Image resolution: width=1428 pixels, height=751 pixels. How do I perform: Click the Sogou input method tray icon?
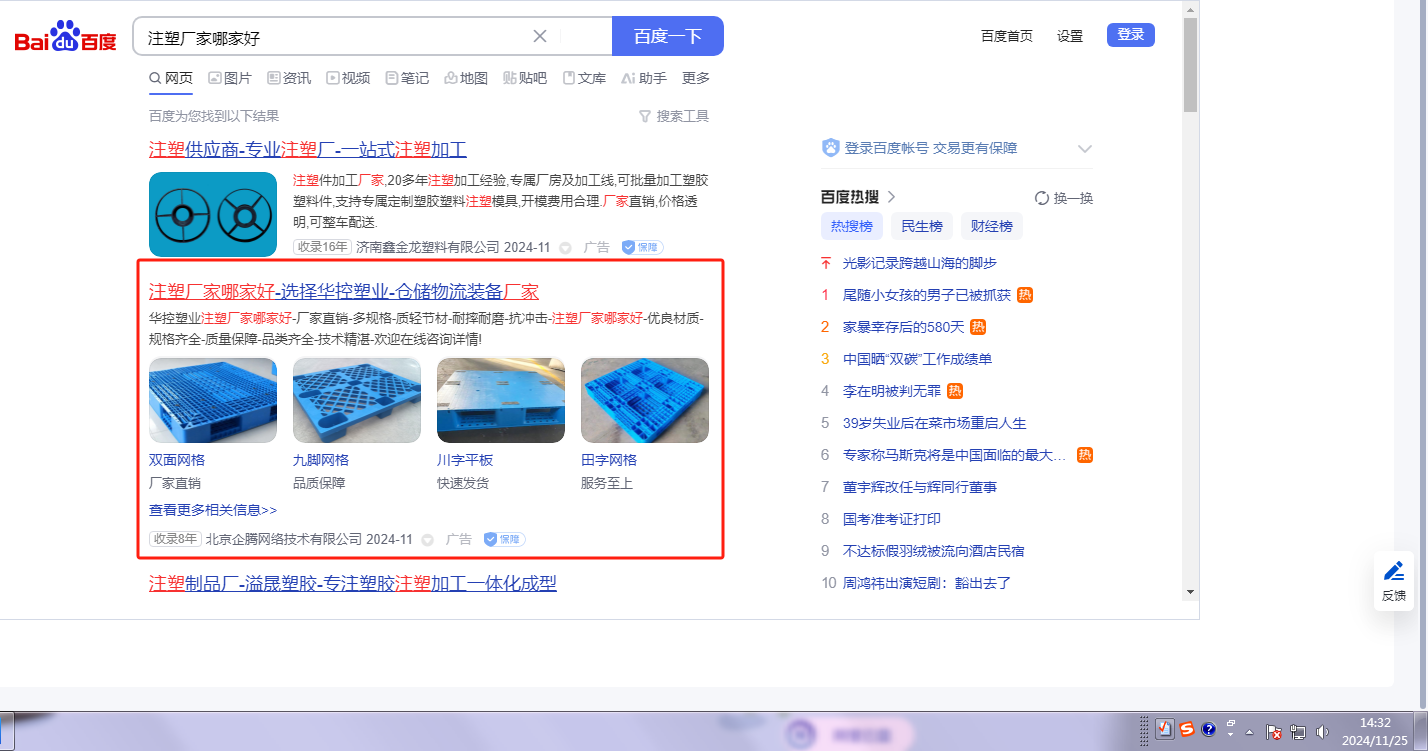[1187, 729]
